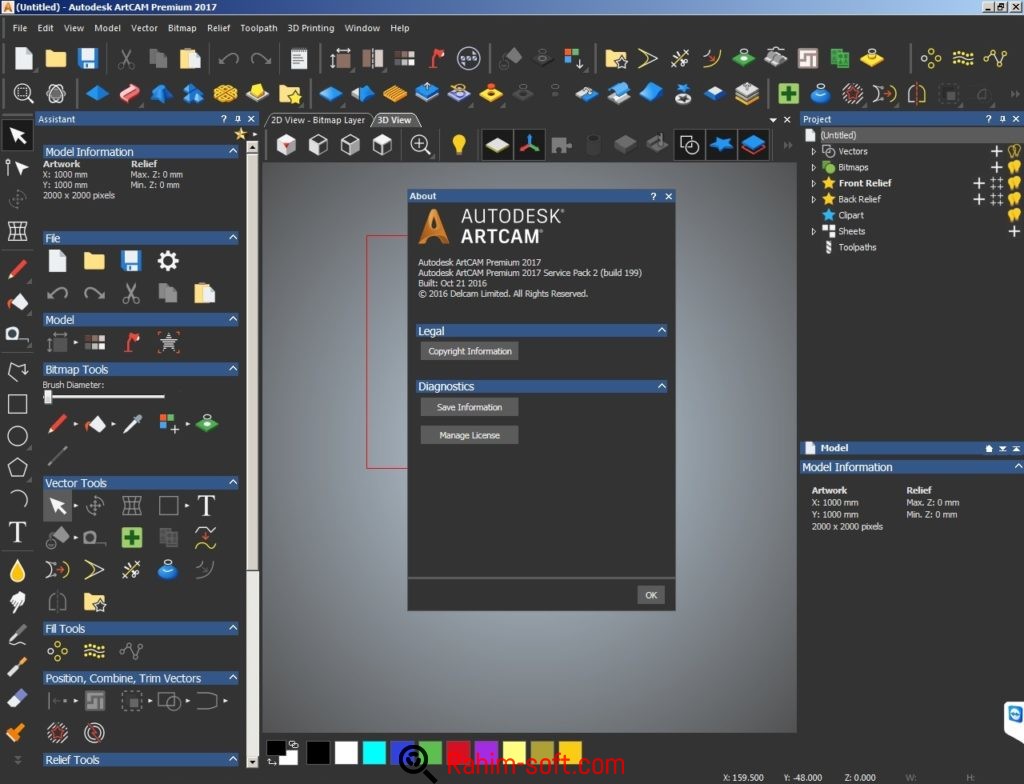Click the scissors Cut icon in the File section
This screenshot has height=784, width=1024.
(x=131, y=293)
